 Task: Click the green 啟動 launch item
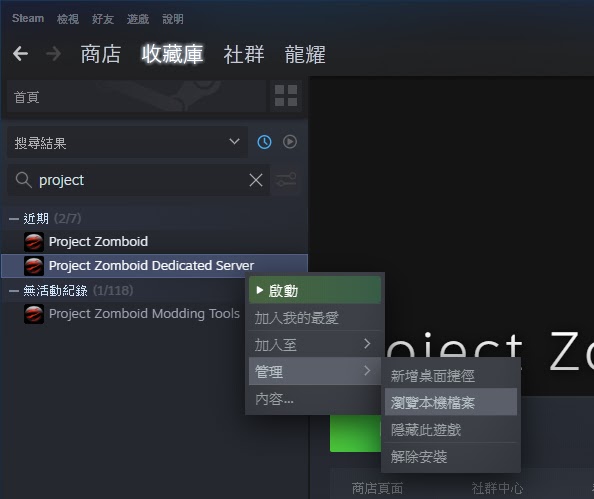[x=314, y=290]
